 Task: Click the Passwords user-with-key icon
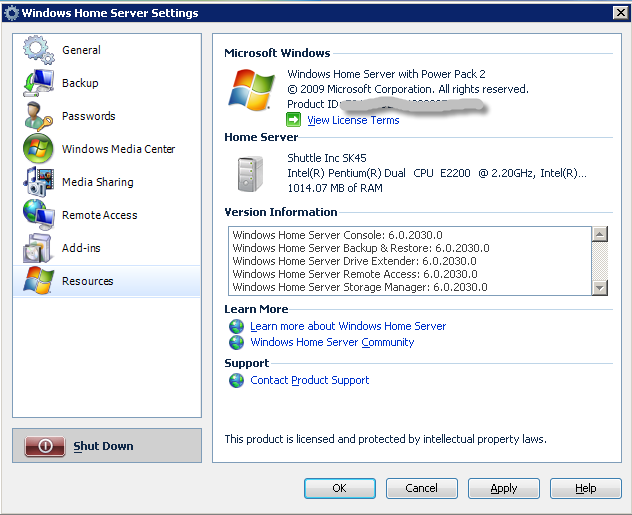coord(38,116)
